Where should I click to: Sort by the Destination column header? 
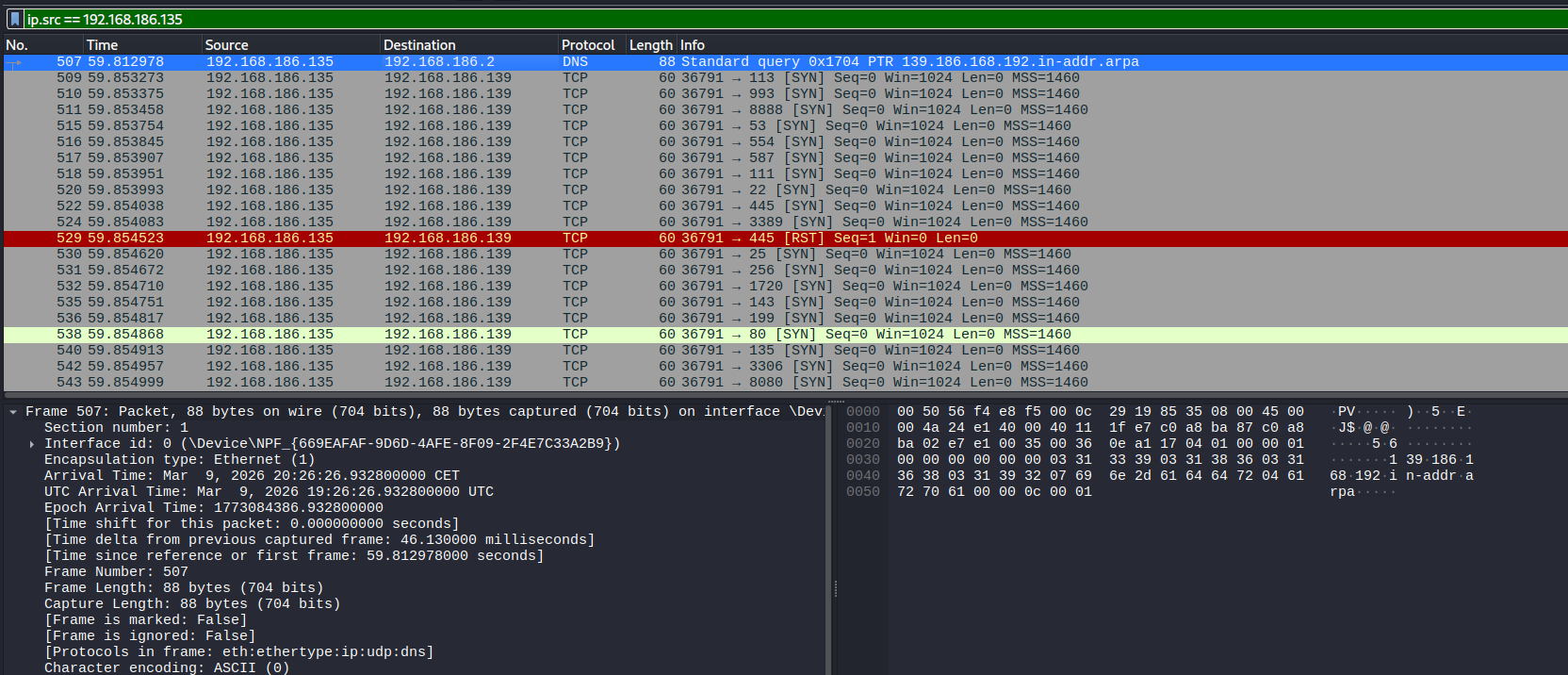tap(468, 44)
